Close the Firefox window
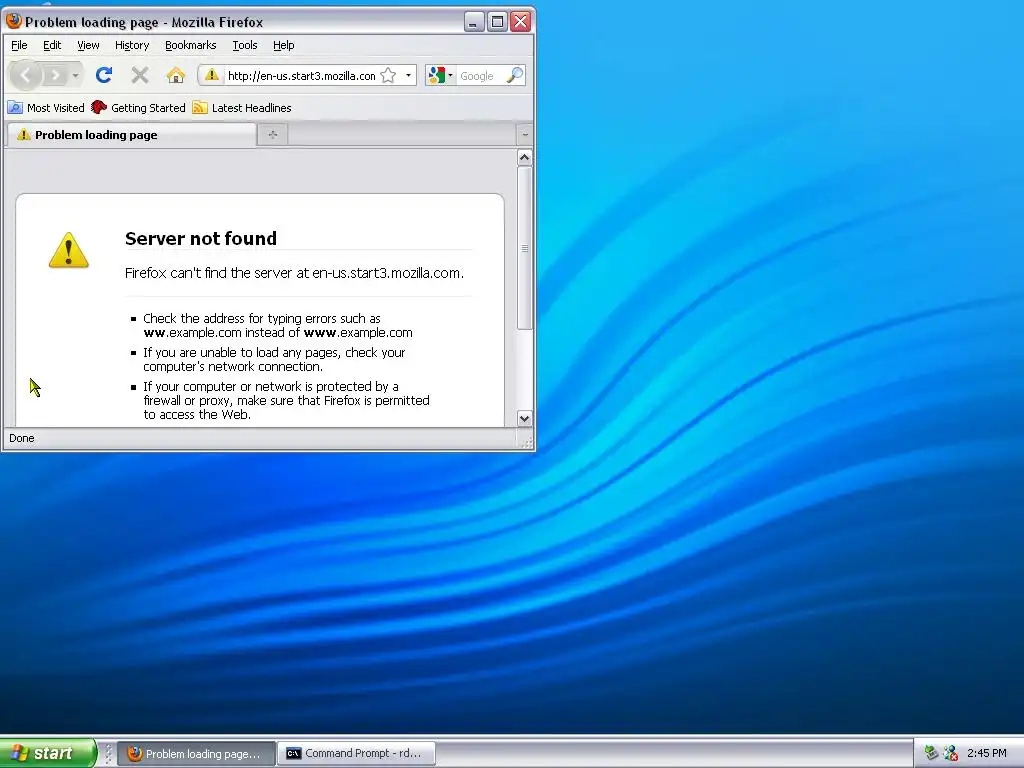The height and width of the screenshot is (768, 1024). coord(520,22)
